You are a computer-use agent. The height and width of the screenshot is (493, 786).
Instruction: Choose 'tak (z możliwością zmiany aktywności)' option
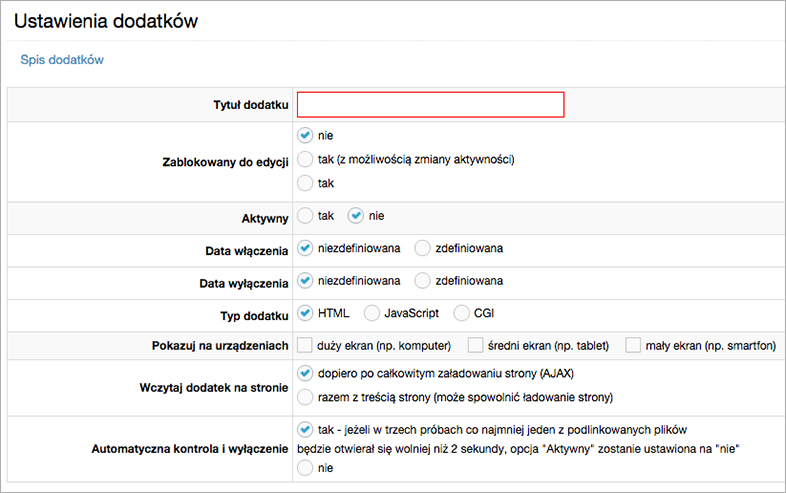coord(306,159)
